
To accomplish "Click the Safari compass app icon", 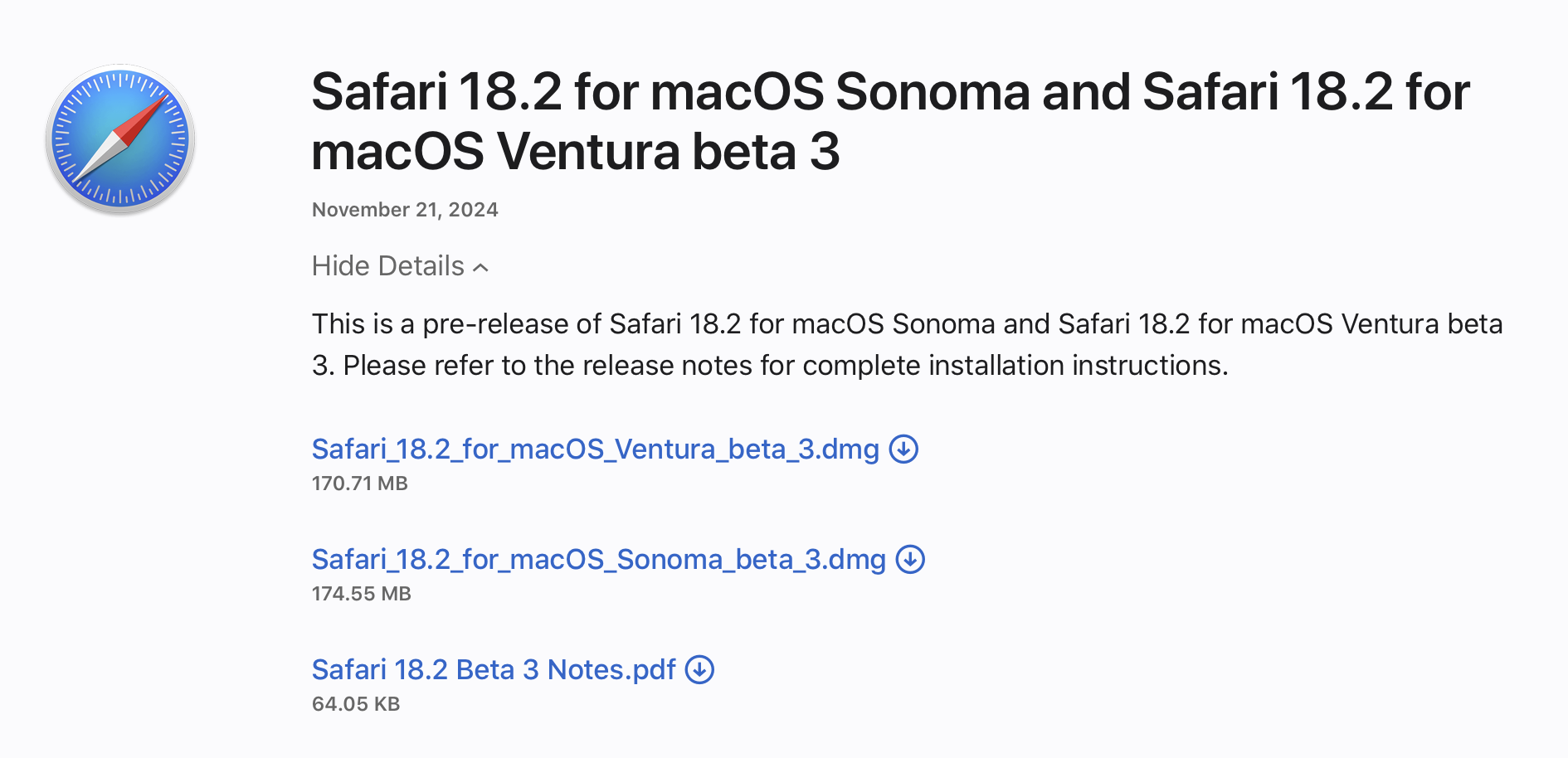I will click(x=120, y=138).
